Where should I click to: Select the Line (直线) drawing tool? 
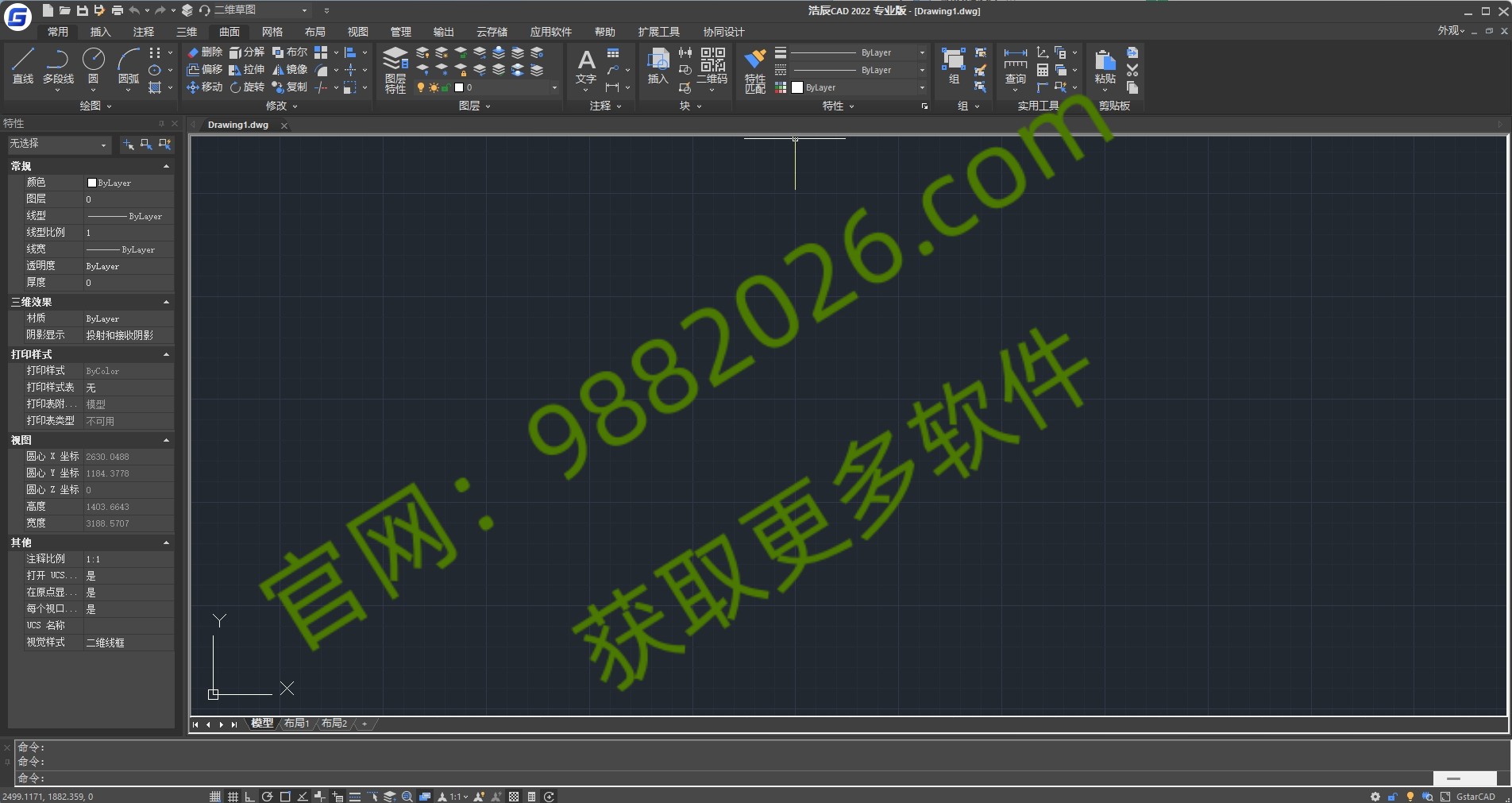click(x=23, y=66)
